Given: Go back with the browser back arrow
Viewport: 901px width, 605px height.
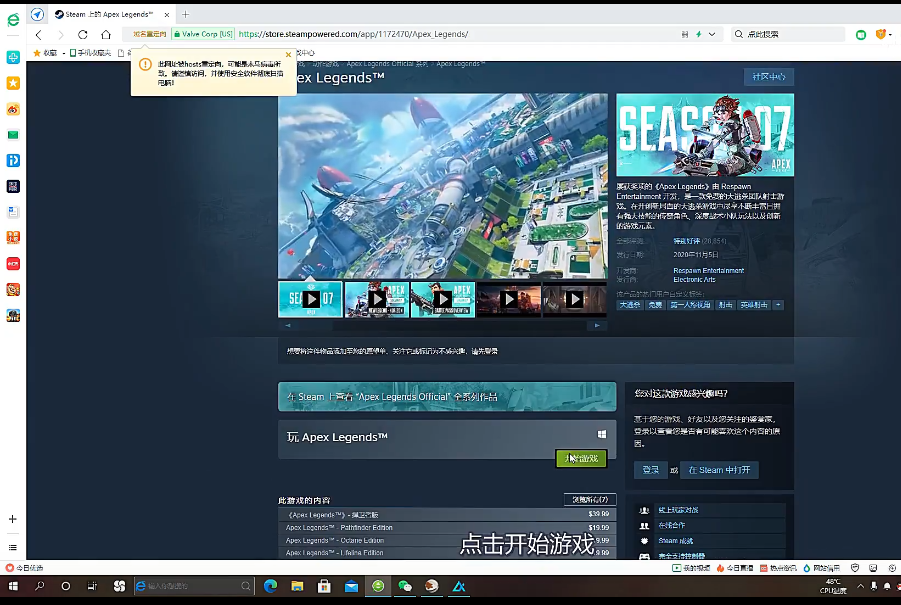Looking at the screenshot, I should point(38,34).
